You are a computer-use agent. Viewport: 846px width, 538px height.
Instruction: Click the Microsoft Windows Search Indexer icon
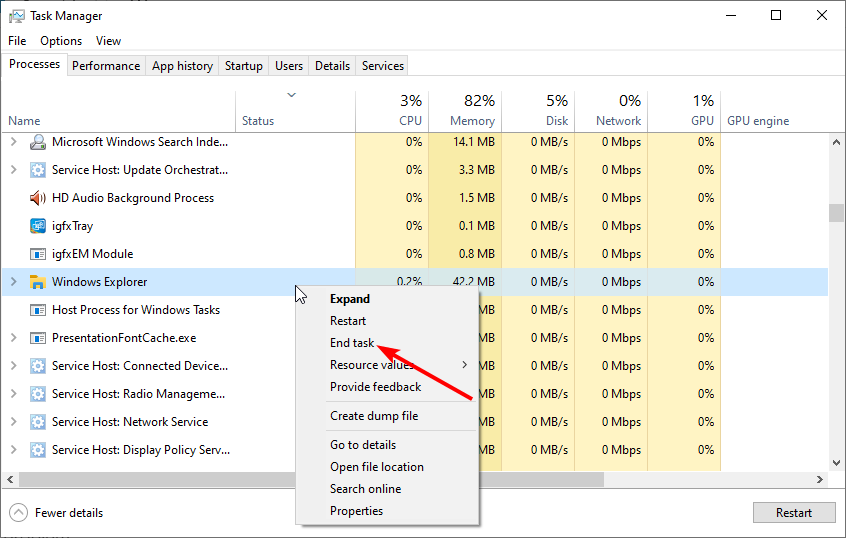point(38,142)
